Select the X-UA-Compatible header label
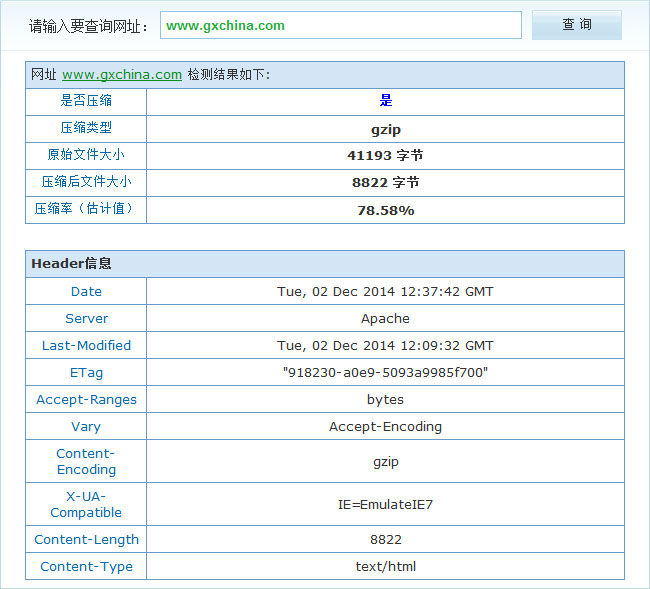Screen dimensions: 650x589 tap(86, 504)
